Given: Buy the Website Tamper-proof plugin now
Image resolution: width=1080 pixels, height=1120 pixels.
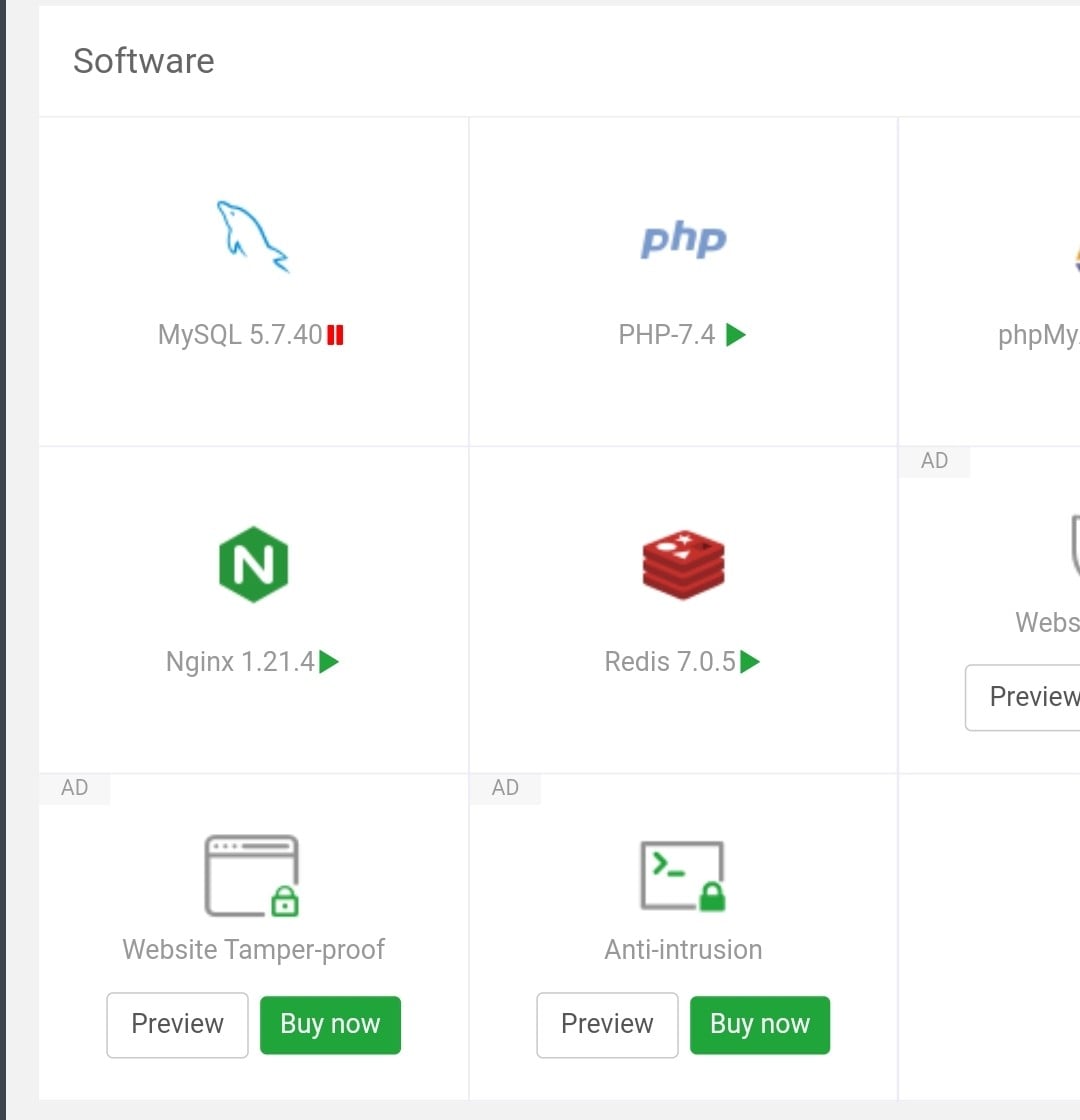Looking at the screenshot, I should (330, 1024).
